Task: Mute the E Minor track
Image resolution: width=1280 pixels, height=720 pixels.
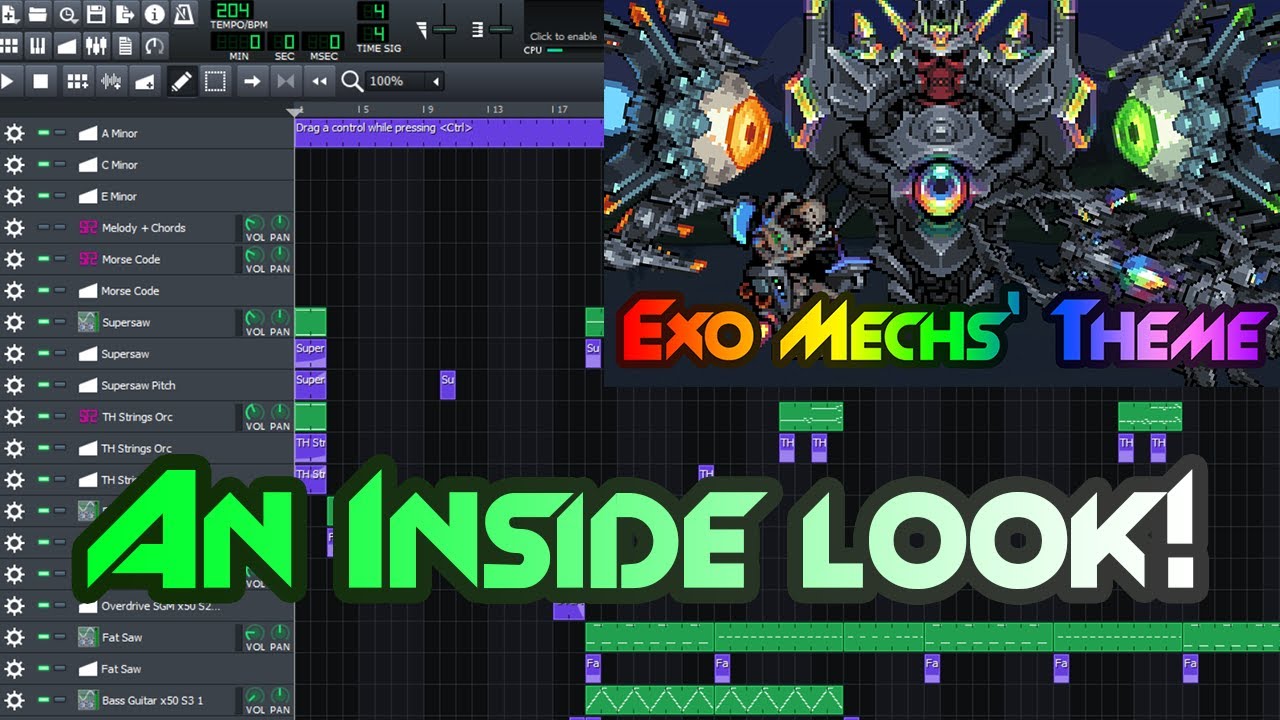Action: point(43,196)
